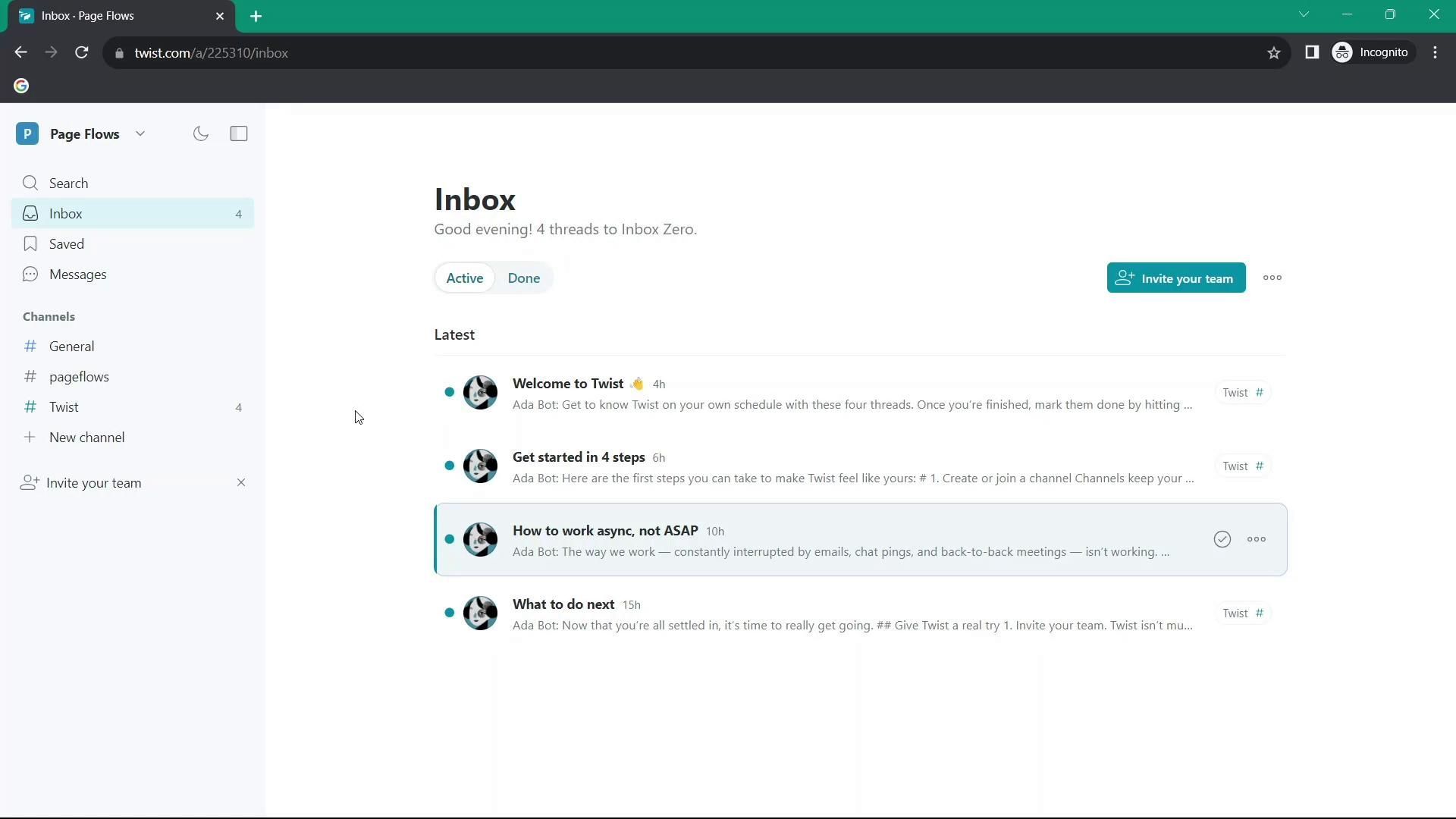Click Invite your team teal button
This screenshot has height=819, width=1456.
coord(1175,278)
